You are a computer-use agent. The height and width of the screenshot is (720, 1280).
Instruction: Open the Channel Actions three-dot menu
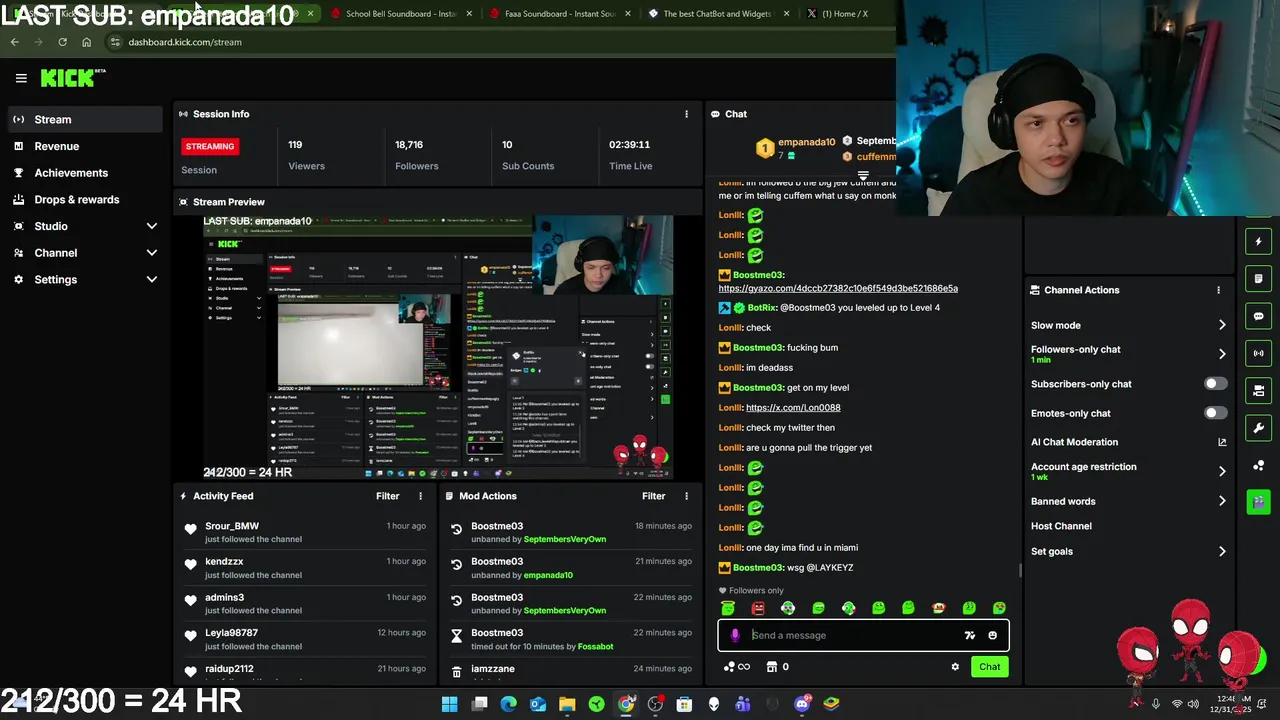click(x=1218, y=290)
